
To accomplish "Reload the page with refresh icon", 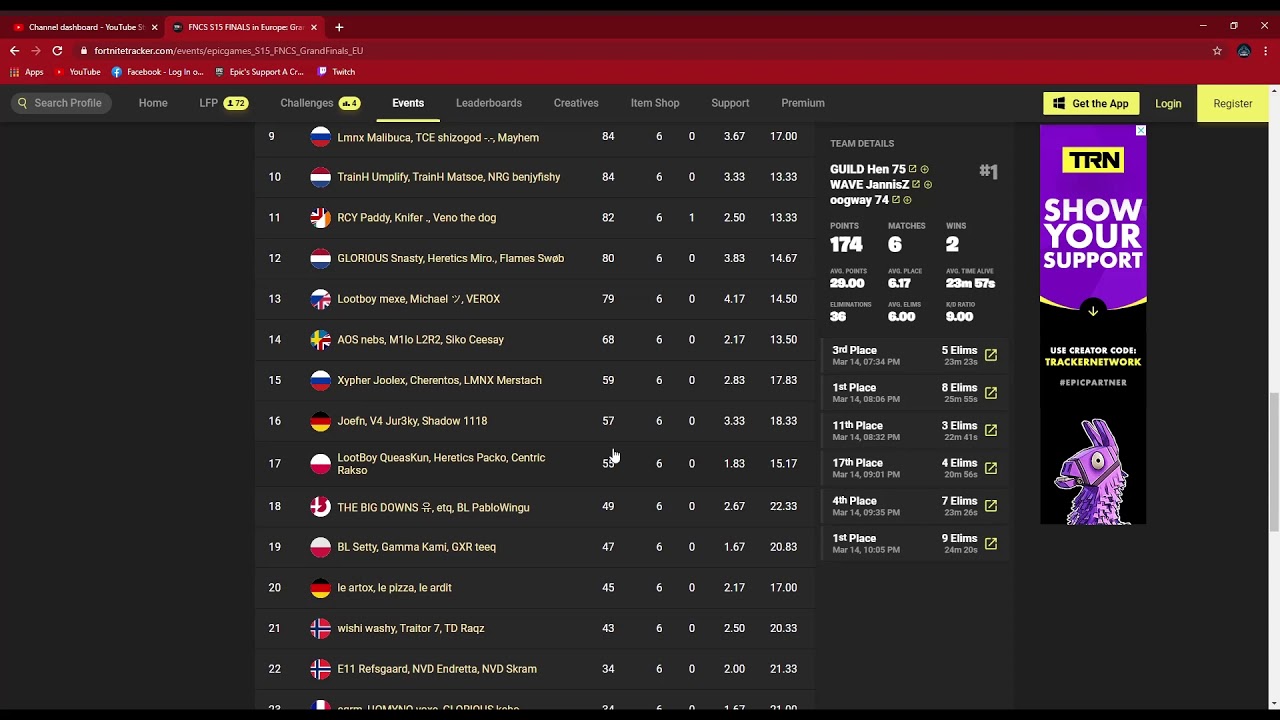I will 57,50.
